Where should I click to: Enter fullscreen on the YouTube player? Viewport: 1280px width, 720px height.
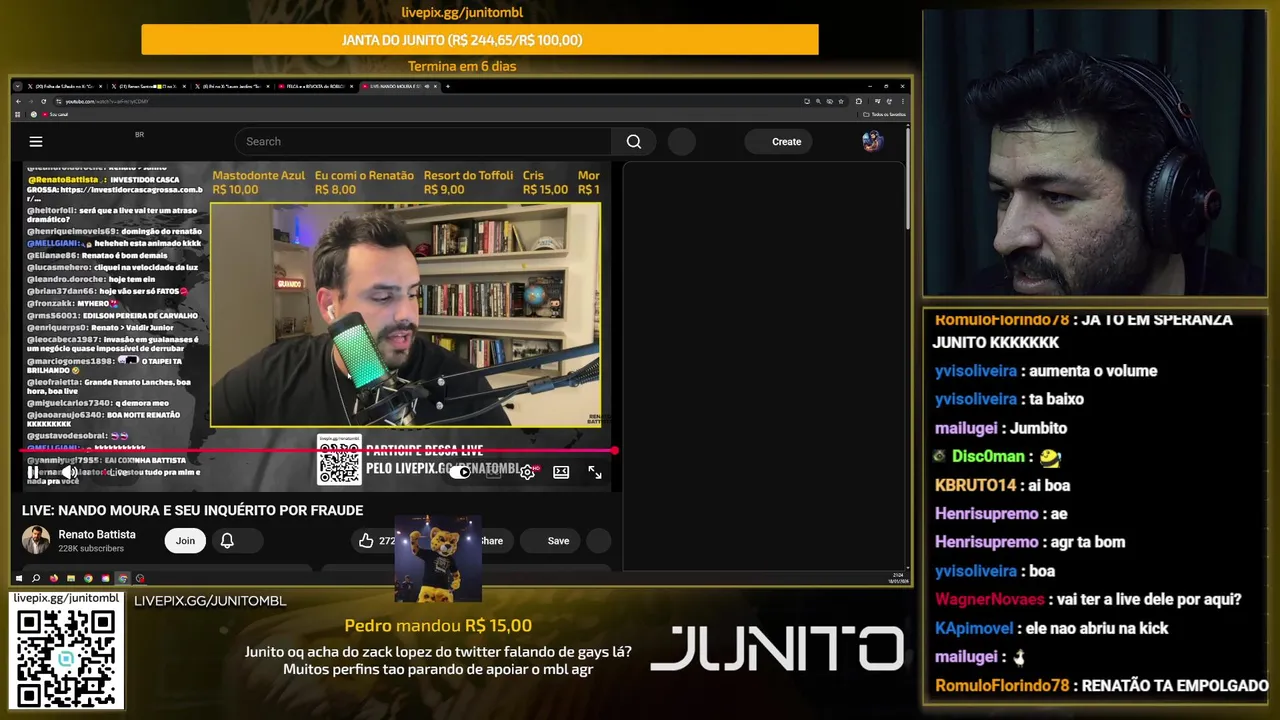click(595, 472)
